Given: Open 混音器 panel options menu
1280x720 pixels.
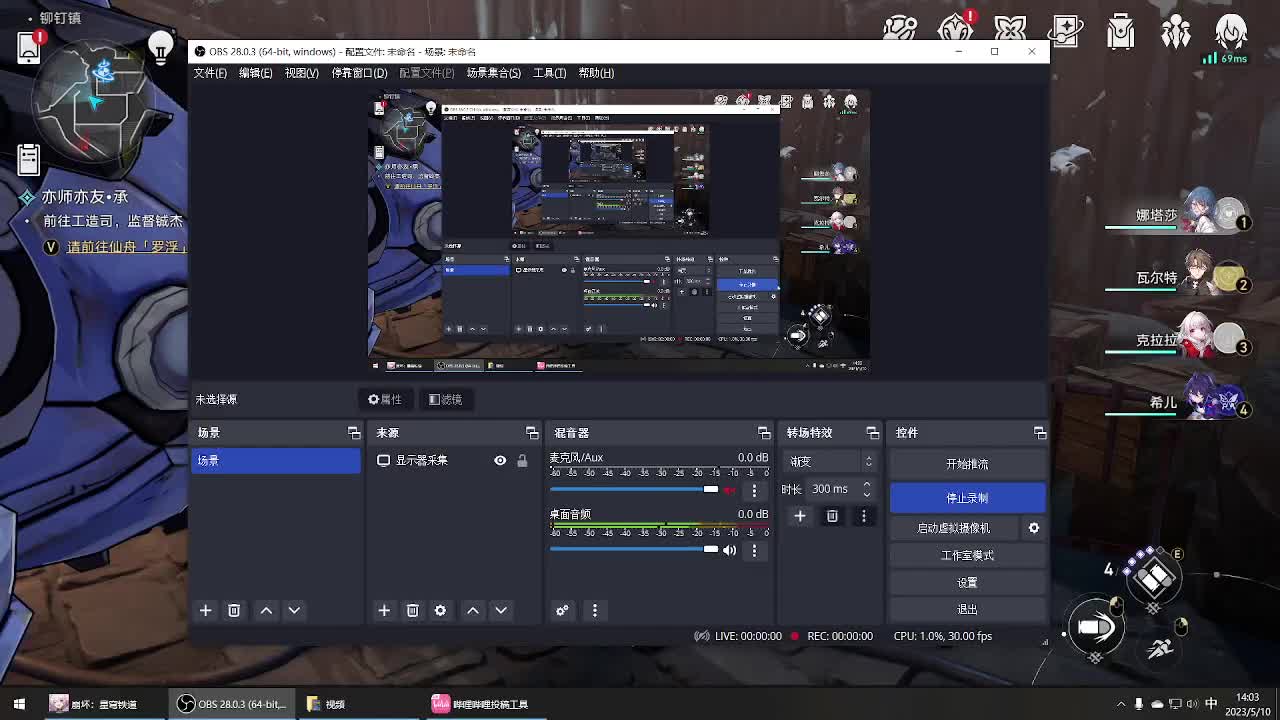Looking at the screenshot, I should pyautogui.click(x=595, y=610).
